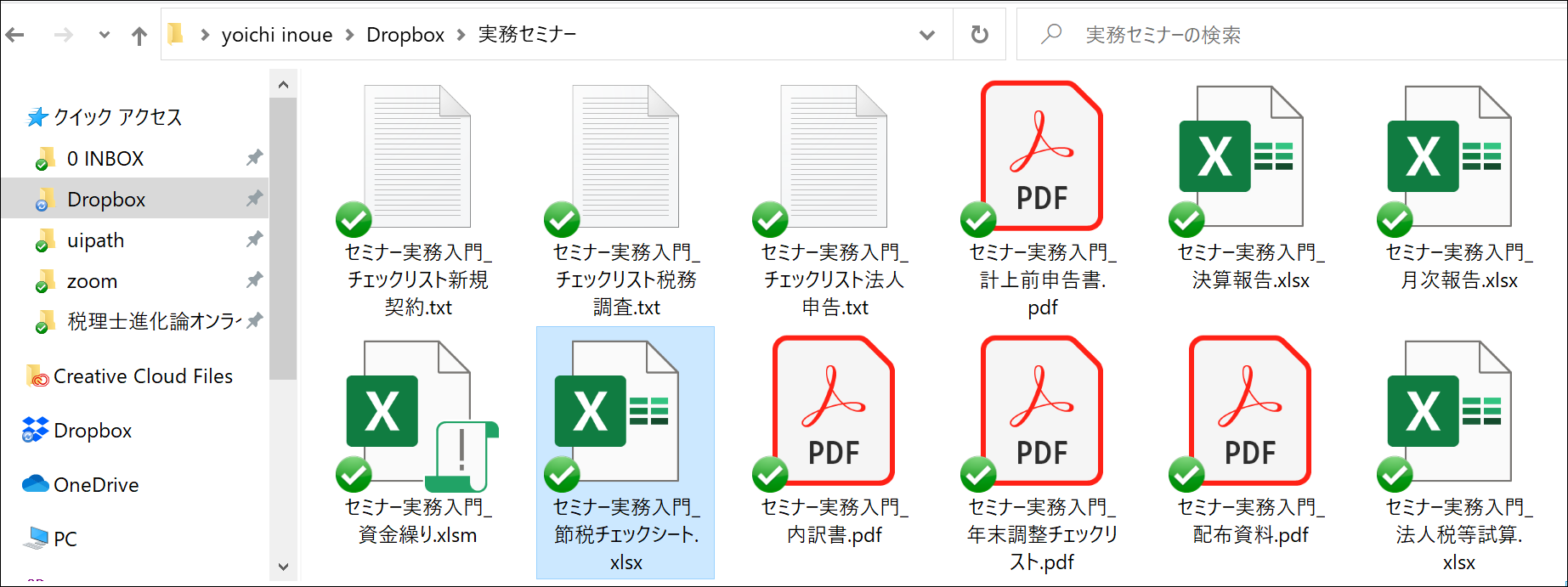Click file name セミナー実務入門_年末調整チェックリスト.pdf
1568x587 pixels.
point(1043,535)
